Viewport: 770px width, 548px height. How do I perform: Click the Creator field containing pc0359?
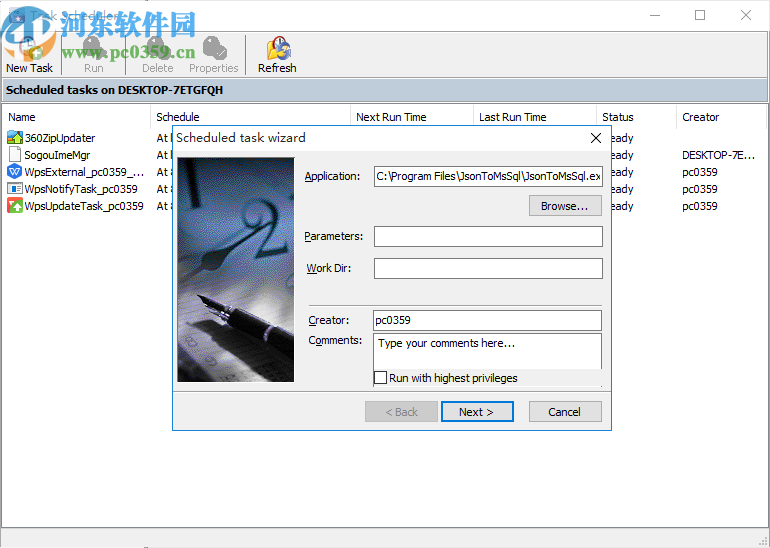click(487, 320)
